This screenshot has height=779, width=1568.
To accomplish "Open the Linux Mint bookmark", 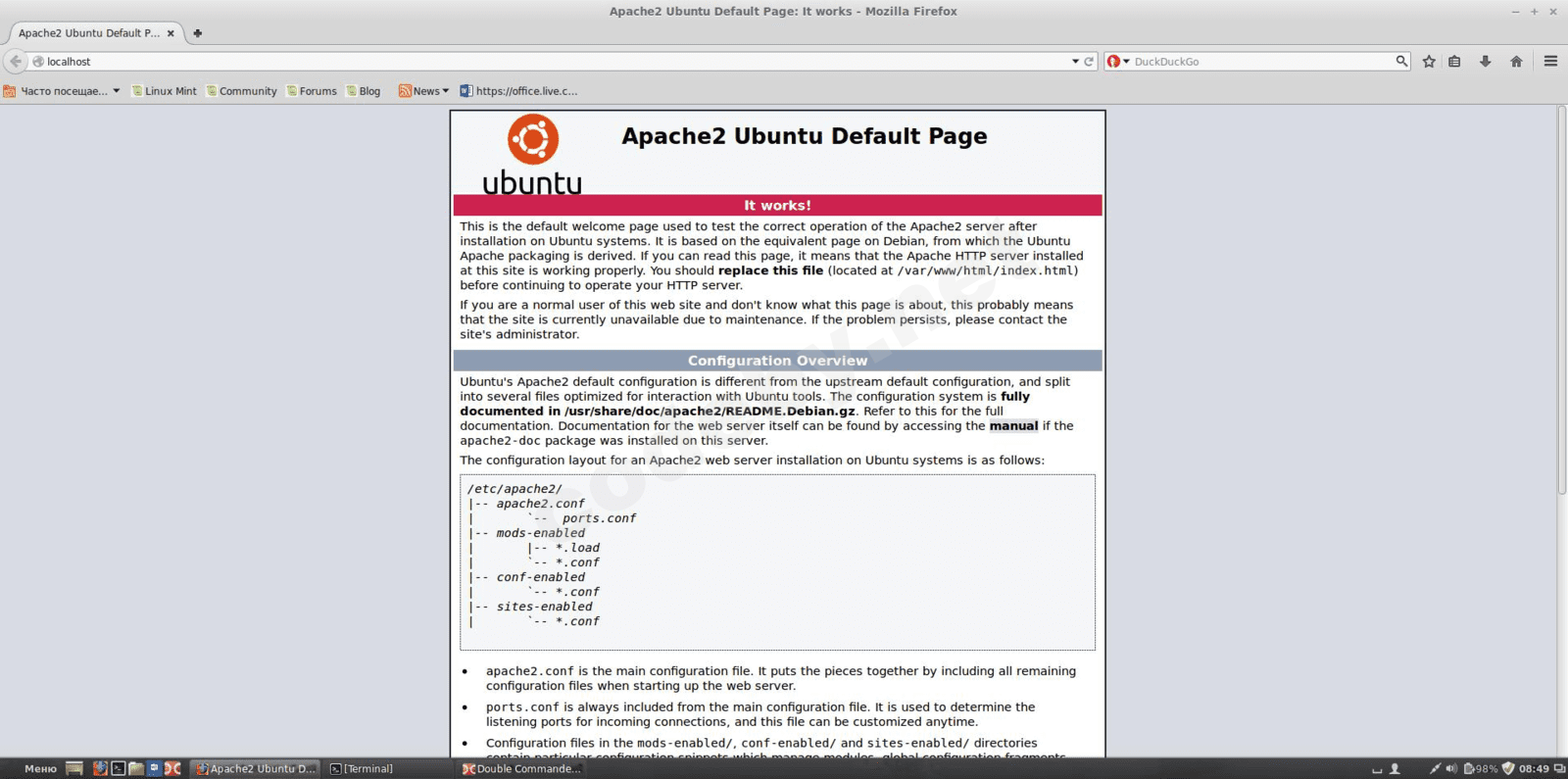I will pos(164,91).
